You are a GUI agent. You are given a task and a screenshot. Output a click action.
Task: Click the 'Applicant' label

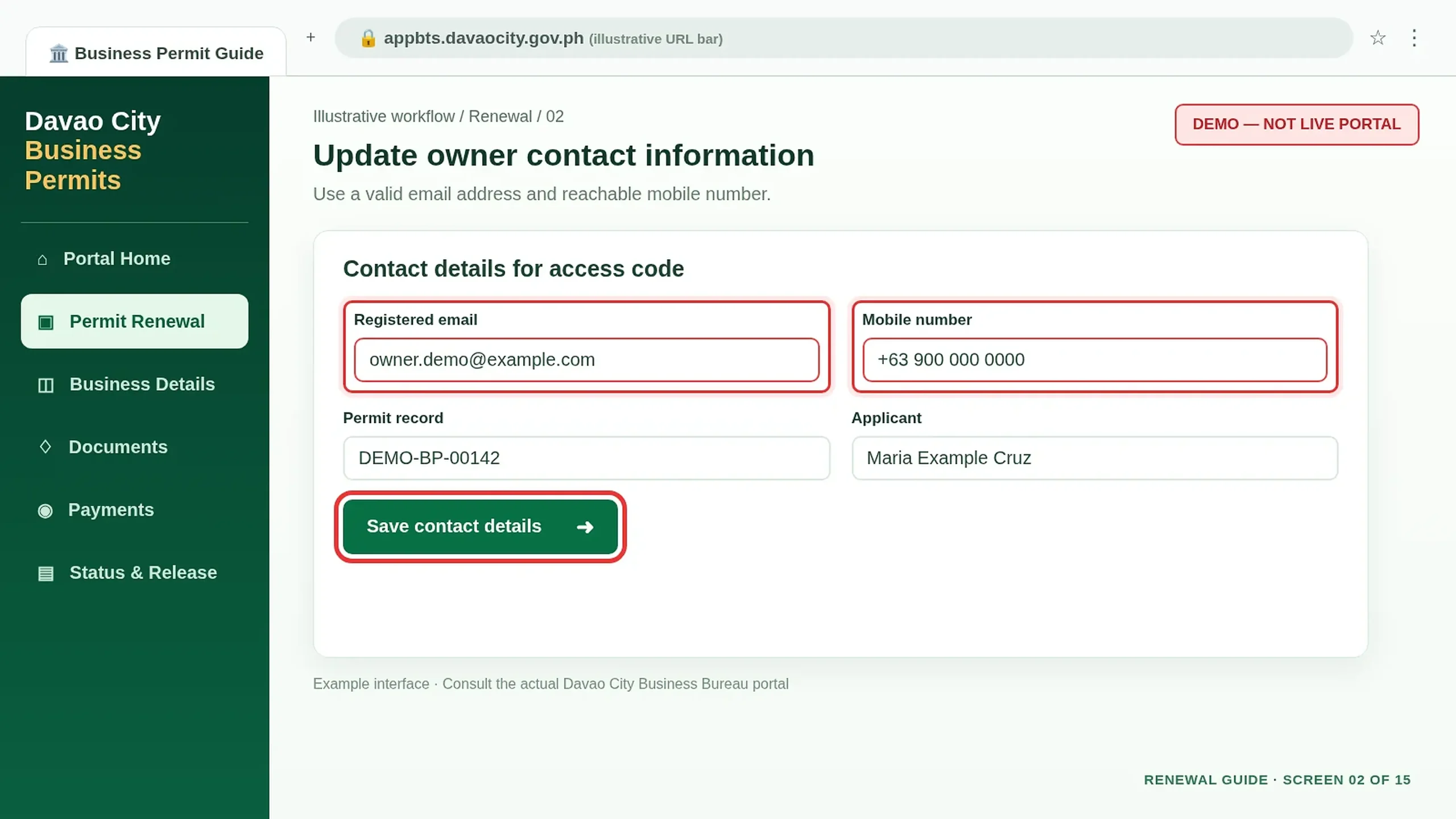[886, 418]
